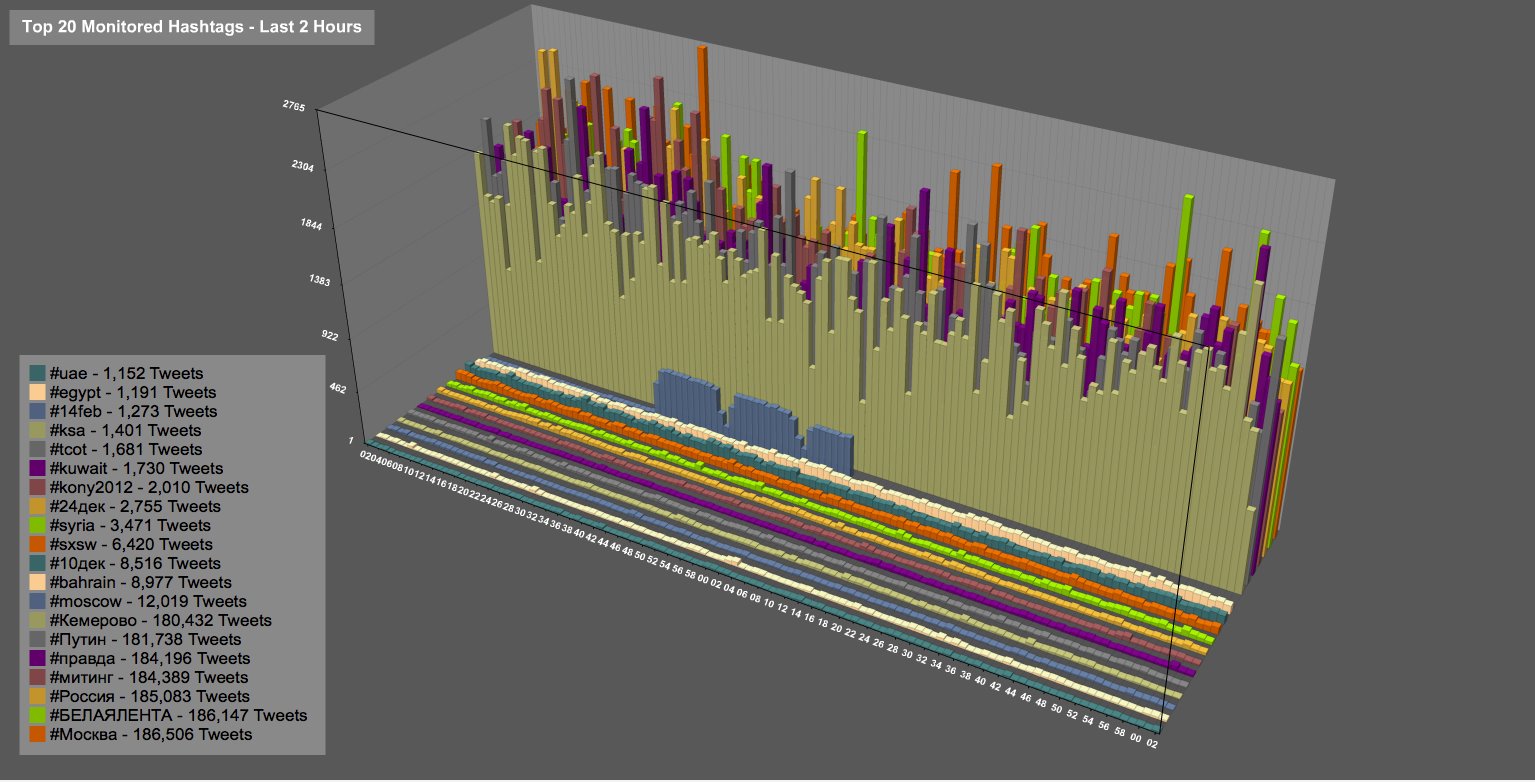Click legend text '#syria - 3,471 Tweets'
The image size is (1535, 782).
click(131, 525)
